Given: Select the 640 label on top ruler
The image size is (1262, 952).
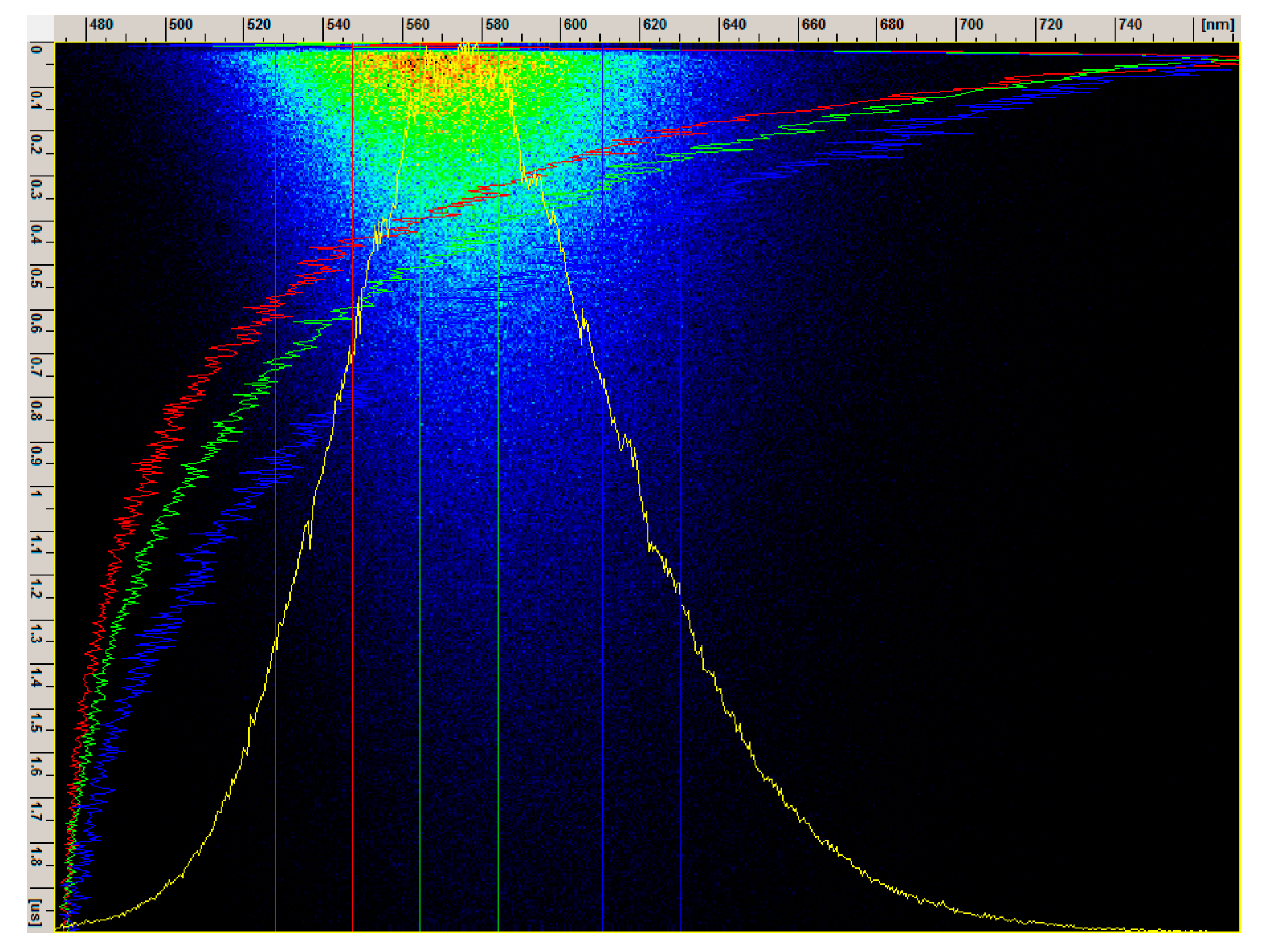Looking at the screenshot, I should (x=734, y=25).
